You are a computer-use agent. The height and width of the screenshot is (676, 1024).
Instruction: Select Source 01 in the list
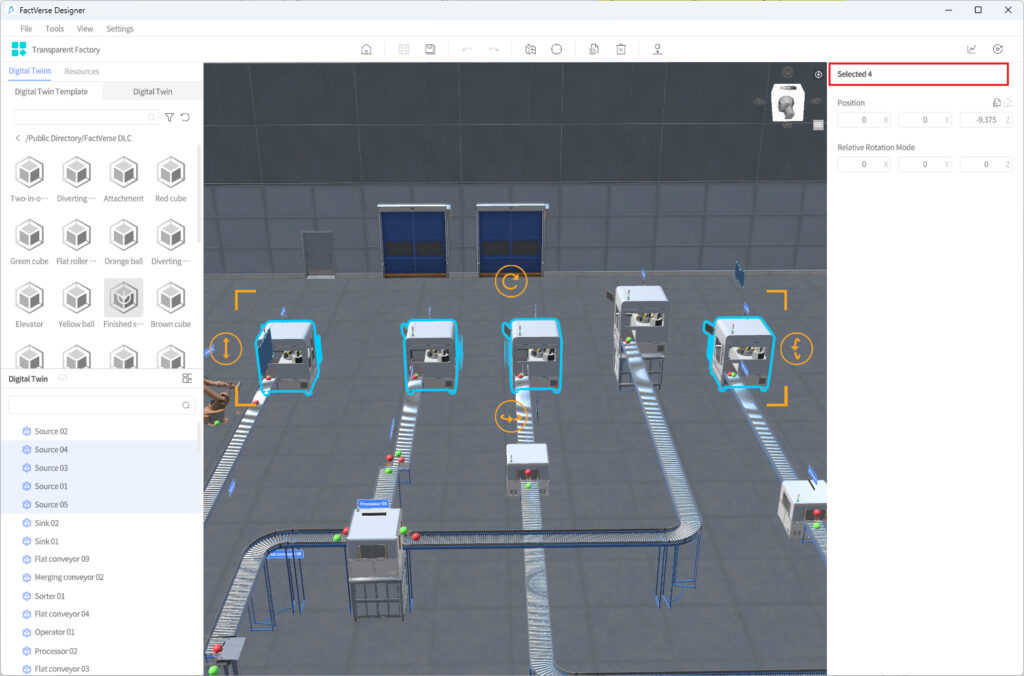[x=101, y=486]
